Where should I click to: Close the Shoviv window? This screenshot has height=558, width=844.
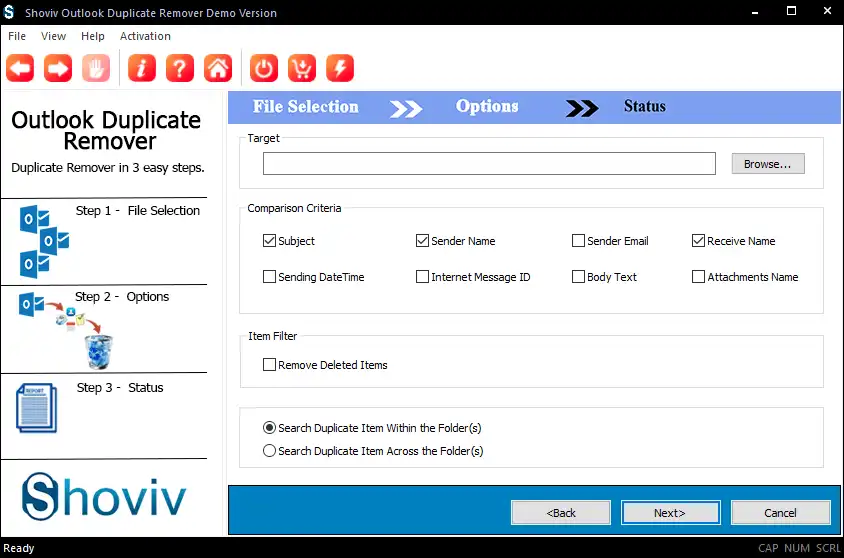click(827, 11)
